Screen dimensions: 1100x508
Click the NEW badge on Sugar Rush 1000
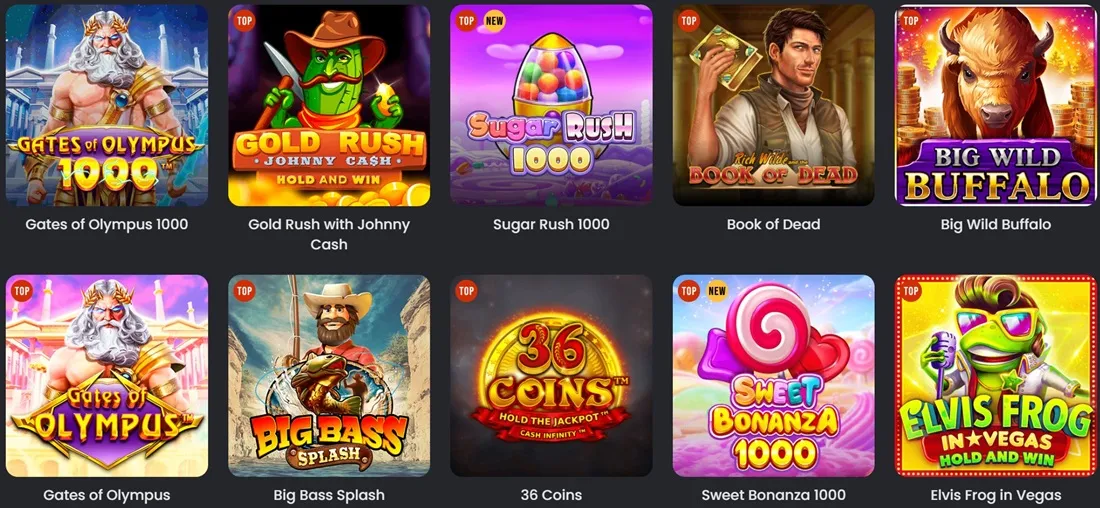pyautogui.click(x=495, y=20)
